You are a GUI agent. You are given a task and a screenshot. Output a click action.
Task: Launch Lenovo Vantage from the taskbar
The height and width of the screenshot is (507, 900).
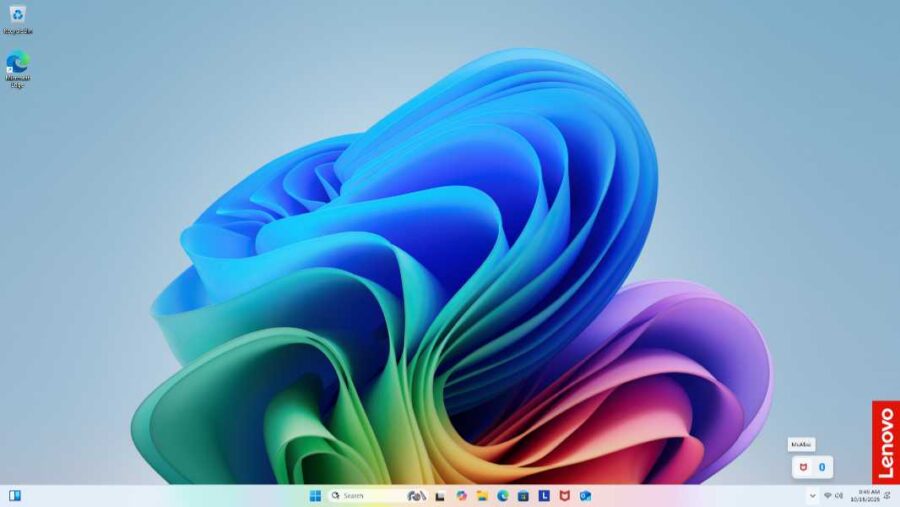coord(544,496)
